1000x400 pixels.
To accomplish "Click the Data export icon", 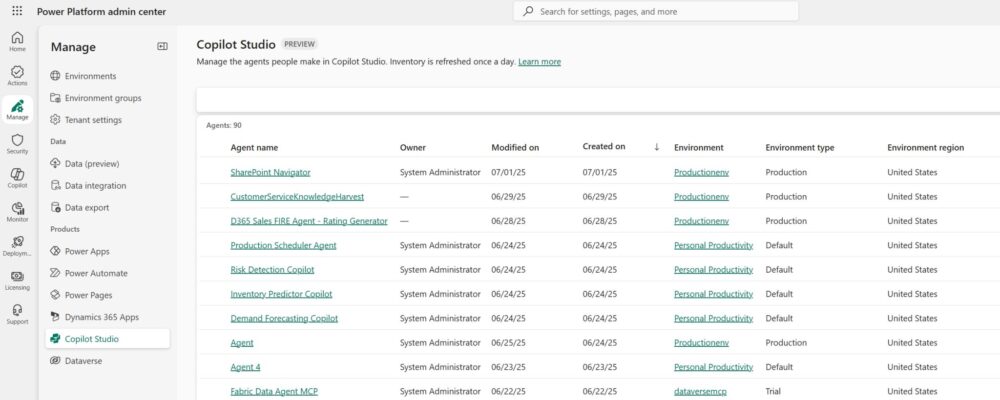I will click(55, 207).
